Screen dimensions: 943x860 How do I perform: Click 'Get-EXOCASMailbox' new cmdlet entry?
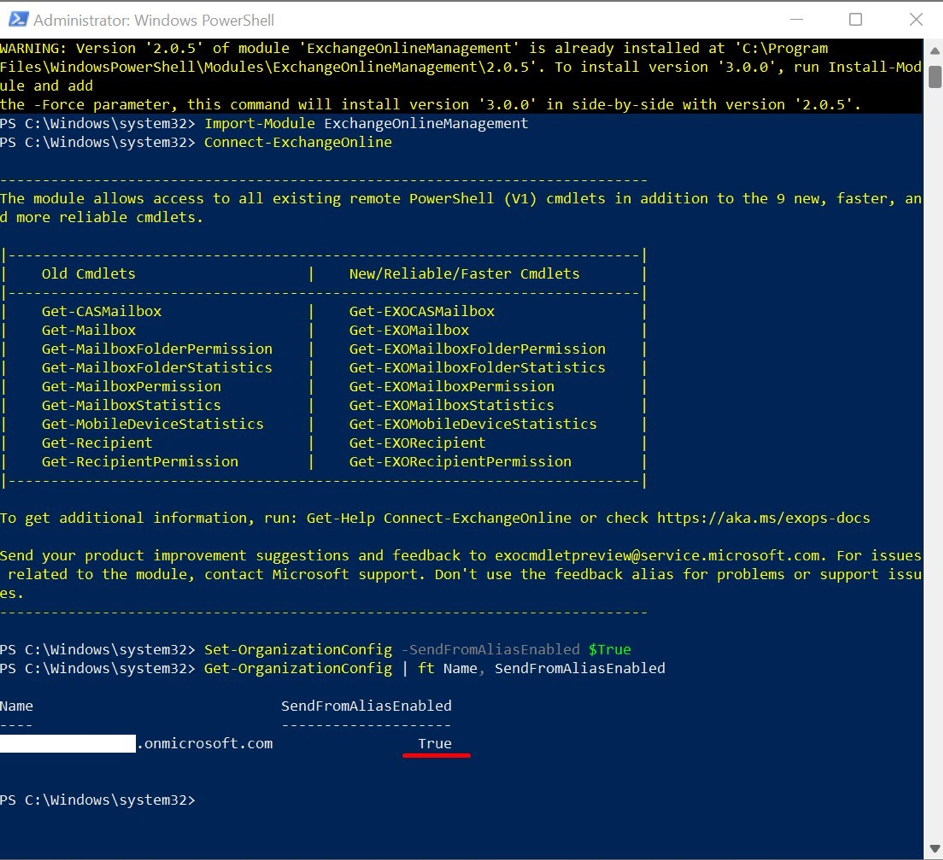[x=422, y=312]
